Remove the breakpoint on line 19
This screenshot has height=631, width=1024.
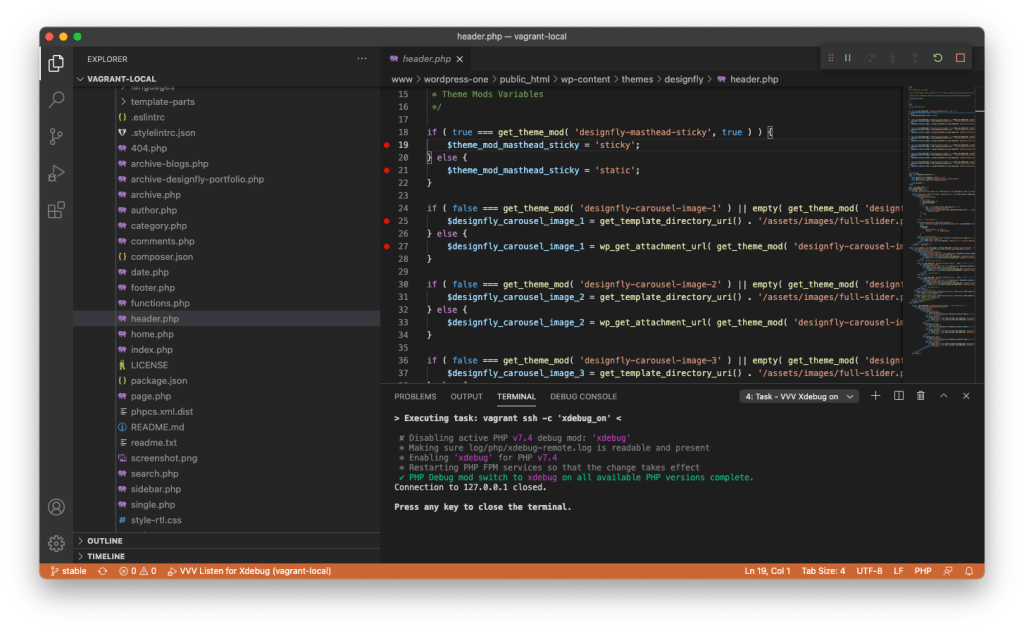pyautogui.click(x=387, y=145)
